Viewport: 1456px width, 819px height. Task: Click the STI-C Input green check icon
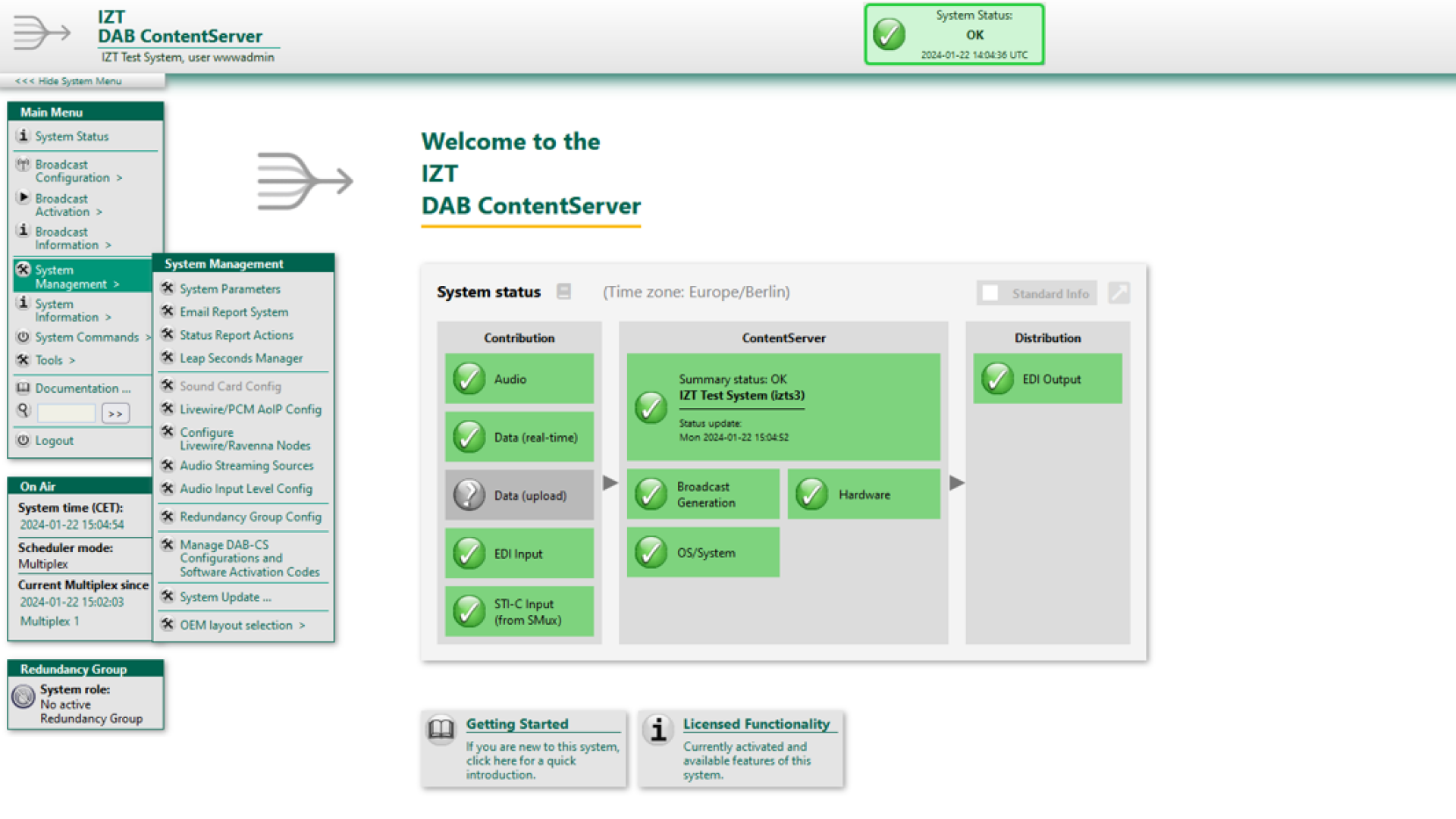[469, 611]
